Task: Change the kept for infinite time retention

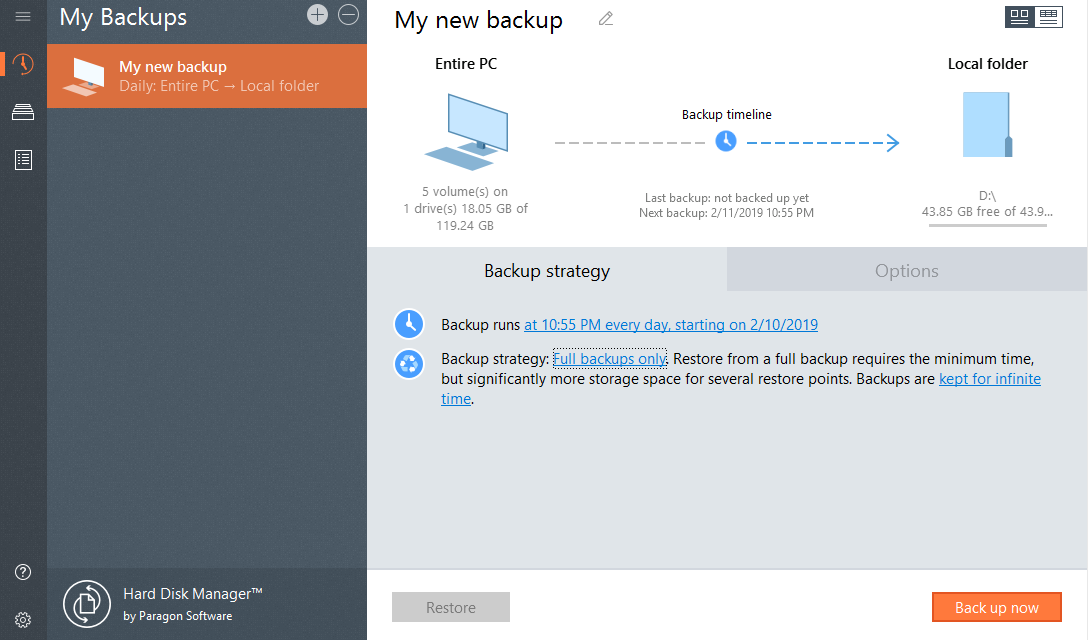Action: pyautogui.click(x=989, y=378)
